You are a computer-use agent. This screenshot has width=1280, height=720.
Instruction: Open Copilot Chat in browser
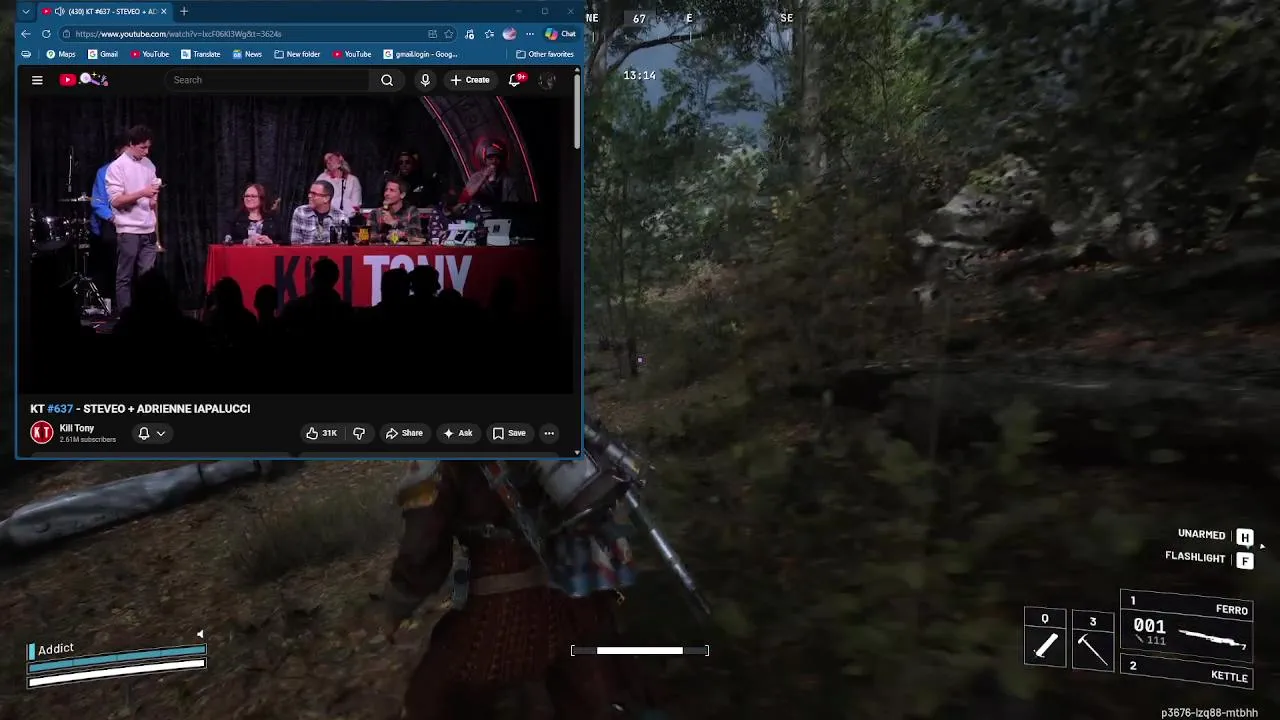pos(560,34)
